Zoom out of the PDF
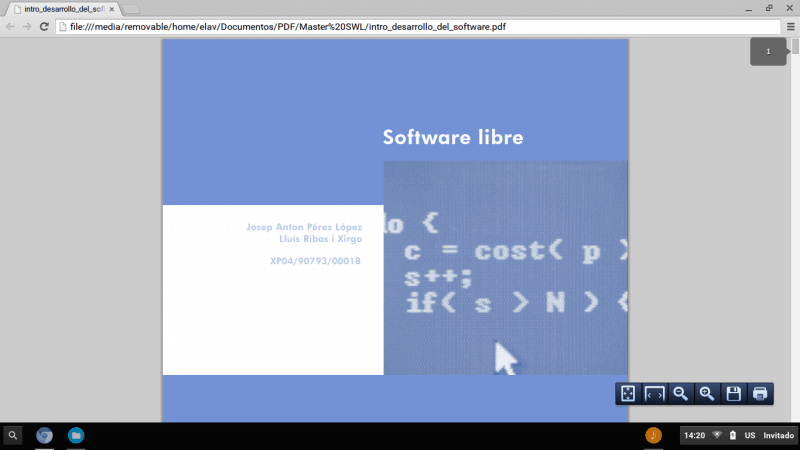This screenshot has width=800, height=450. point(681,394)
